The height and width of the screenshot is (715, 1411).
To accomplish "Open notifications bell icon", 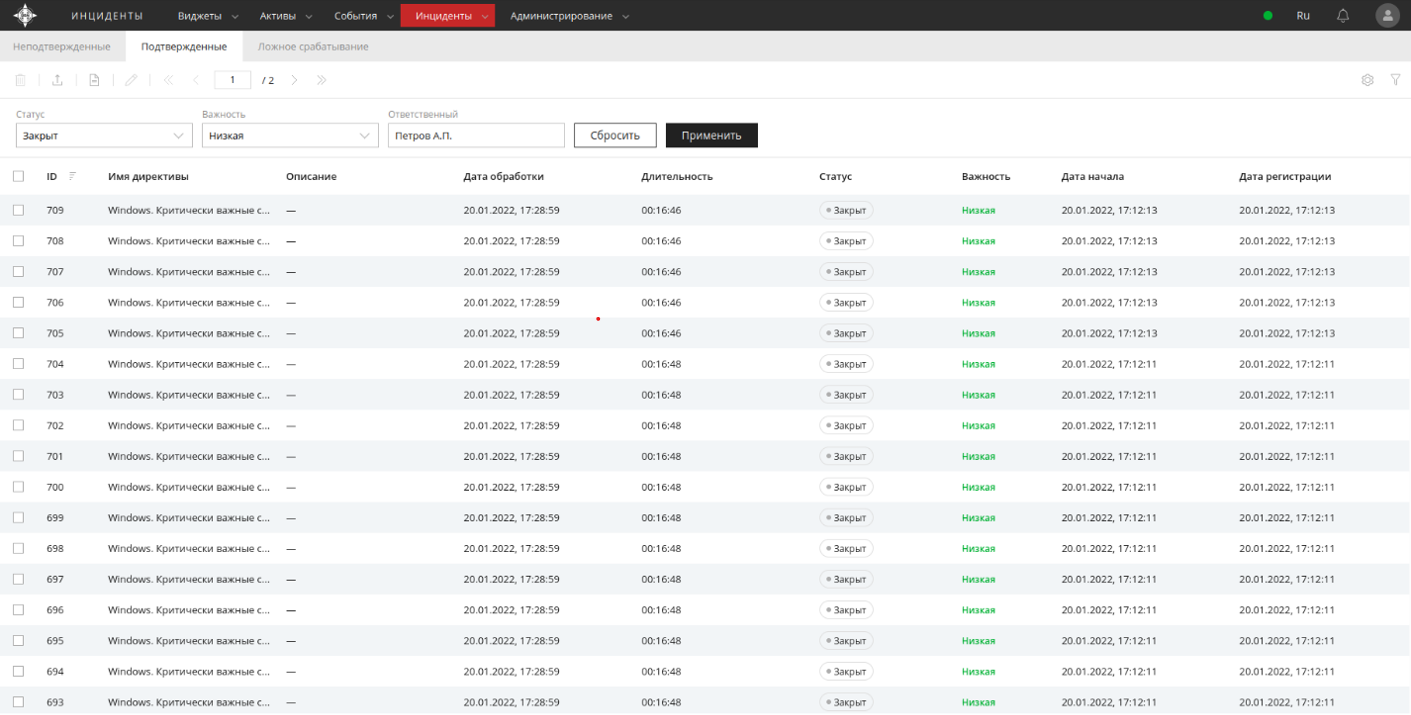I will tap(1343, 16).
